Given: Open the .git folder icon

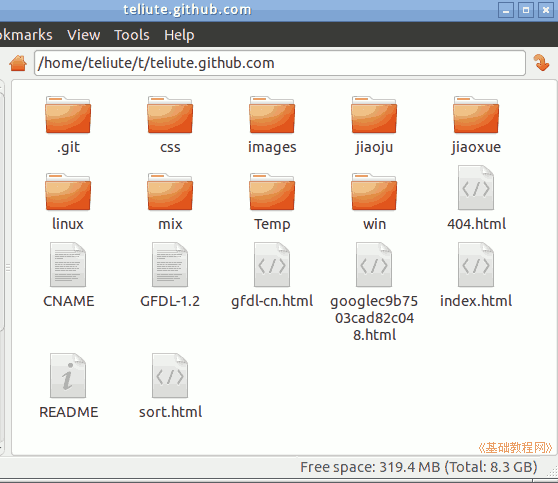Looking at the screenshot, I should point(68,114).
